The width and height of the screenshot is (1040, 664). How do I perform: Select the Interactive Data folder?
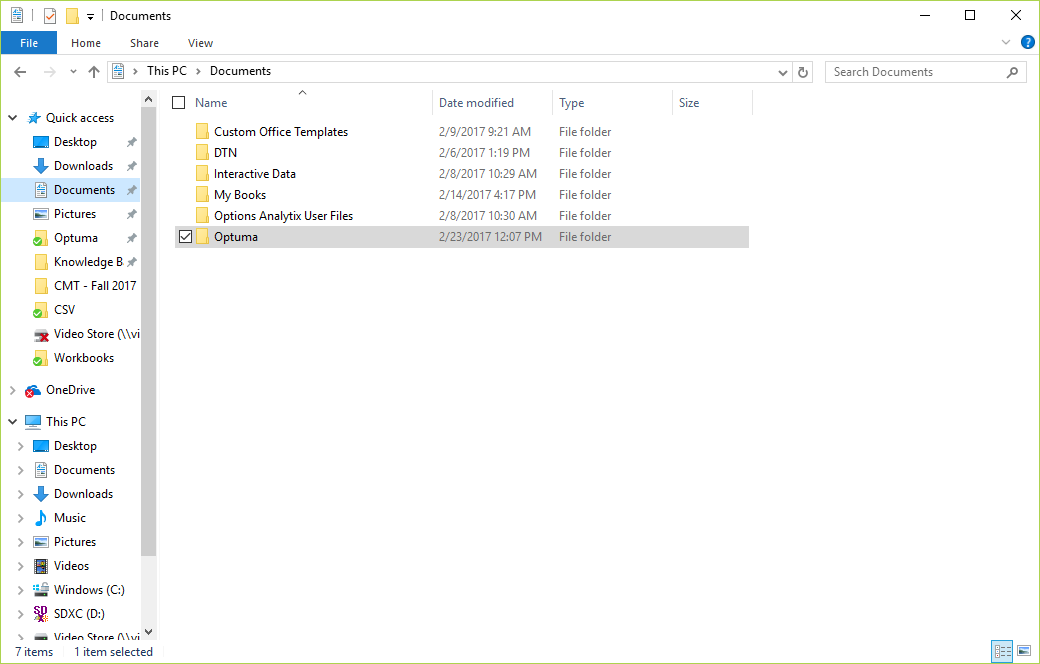(x=462, y=174)
